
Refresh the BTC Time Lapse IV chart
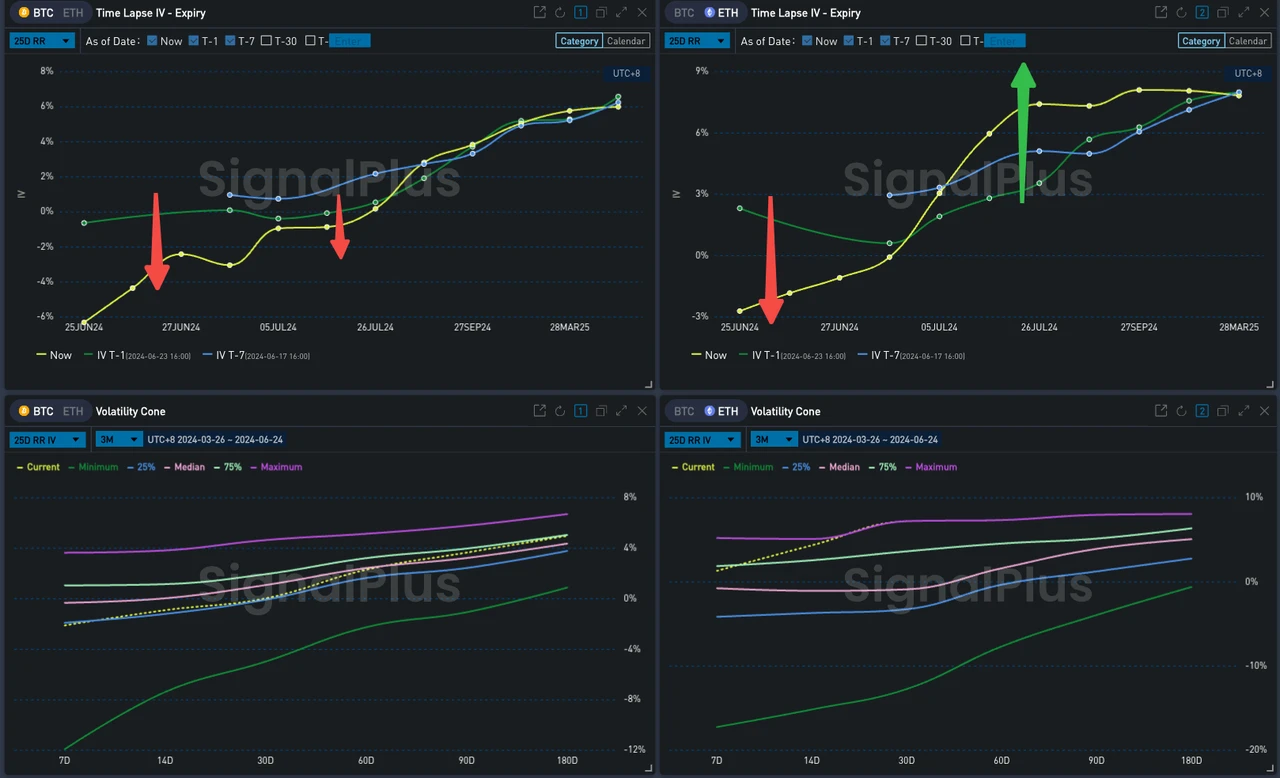[x=560, y=13]
